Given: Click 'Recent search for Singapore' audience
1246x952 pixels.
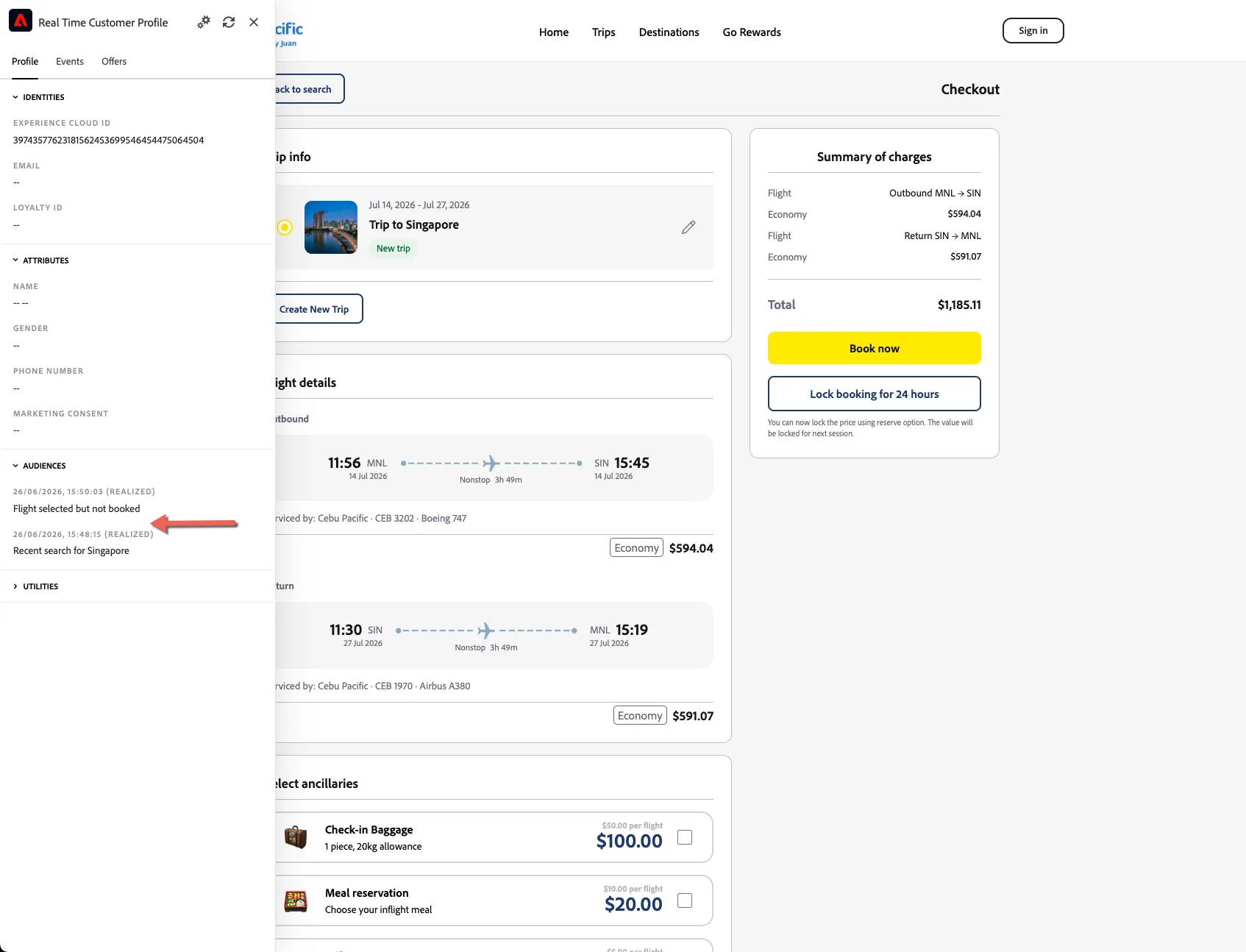Looking at the screenshot, I should pyautogui.click(x=71, y=551).
